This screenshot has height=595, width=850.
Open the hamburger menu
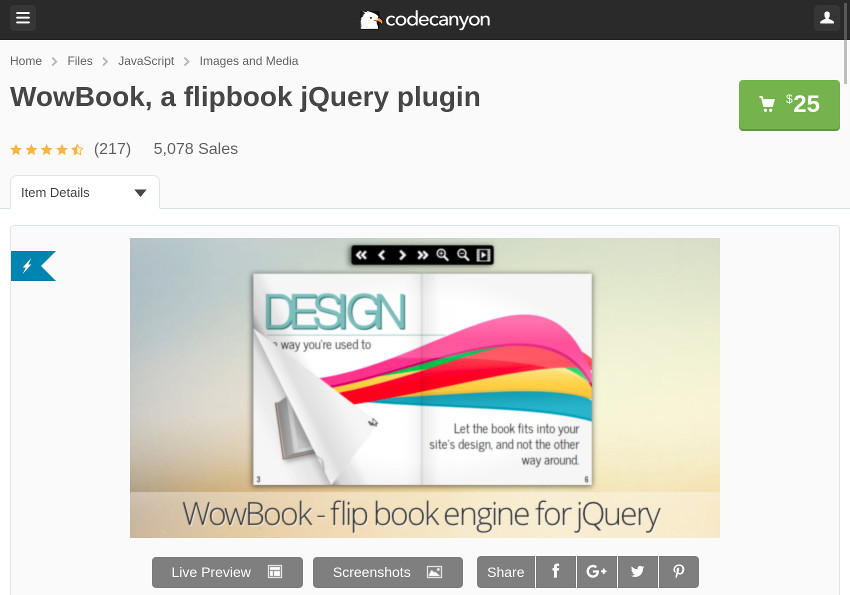click(23, 18)
